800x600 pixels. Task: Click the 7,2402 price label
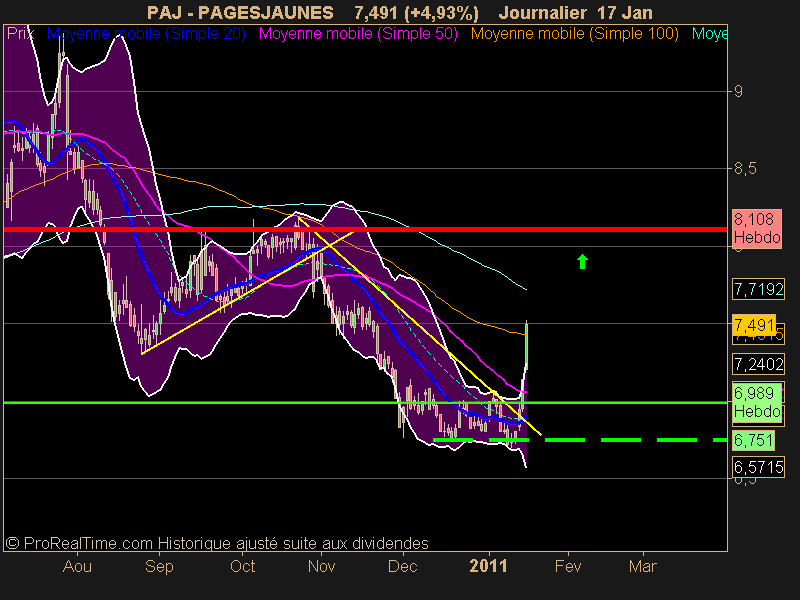(x=758, y=364)
